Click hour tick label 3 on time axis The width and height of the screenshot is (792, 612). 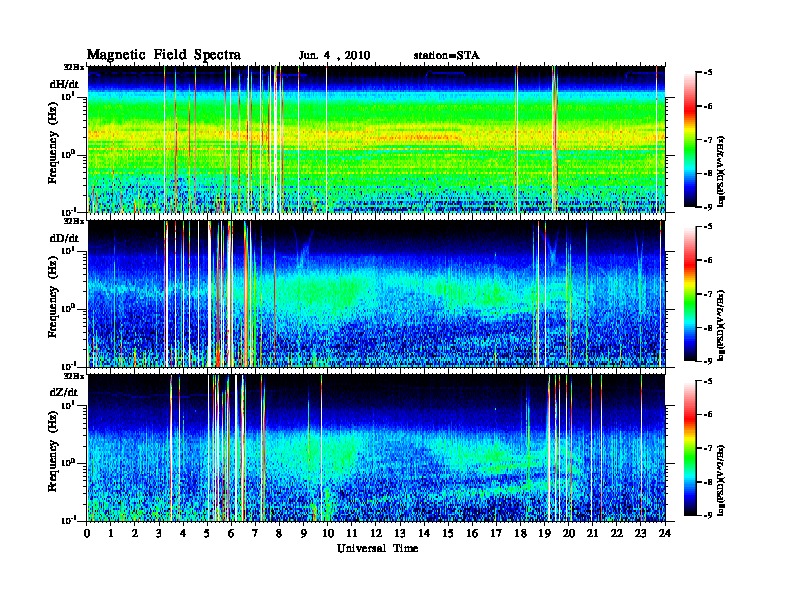click(x=160, y=533)
